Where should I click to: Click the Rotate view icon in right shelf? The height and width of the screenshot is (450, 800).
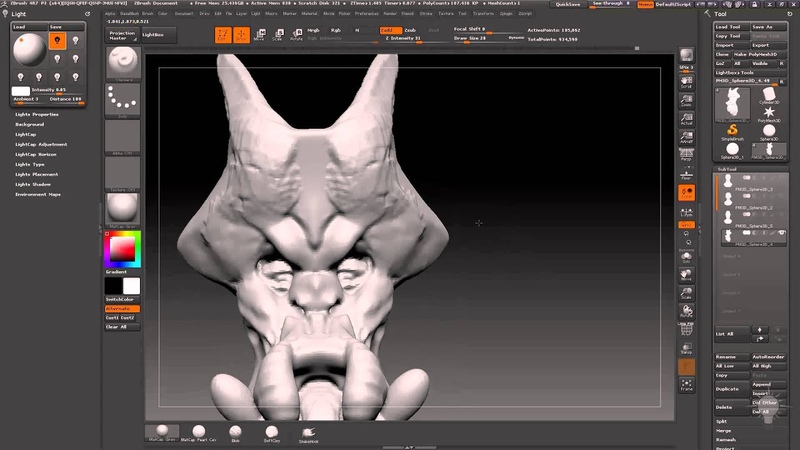(686, 312)
